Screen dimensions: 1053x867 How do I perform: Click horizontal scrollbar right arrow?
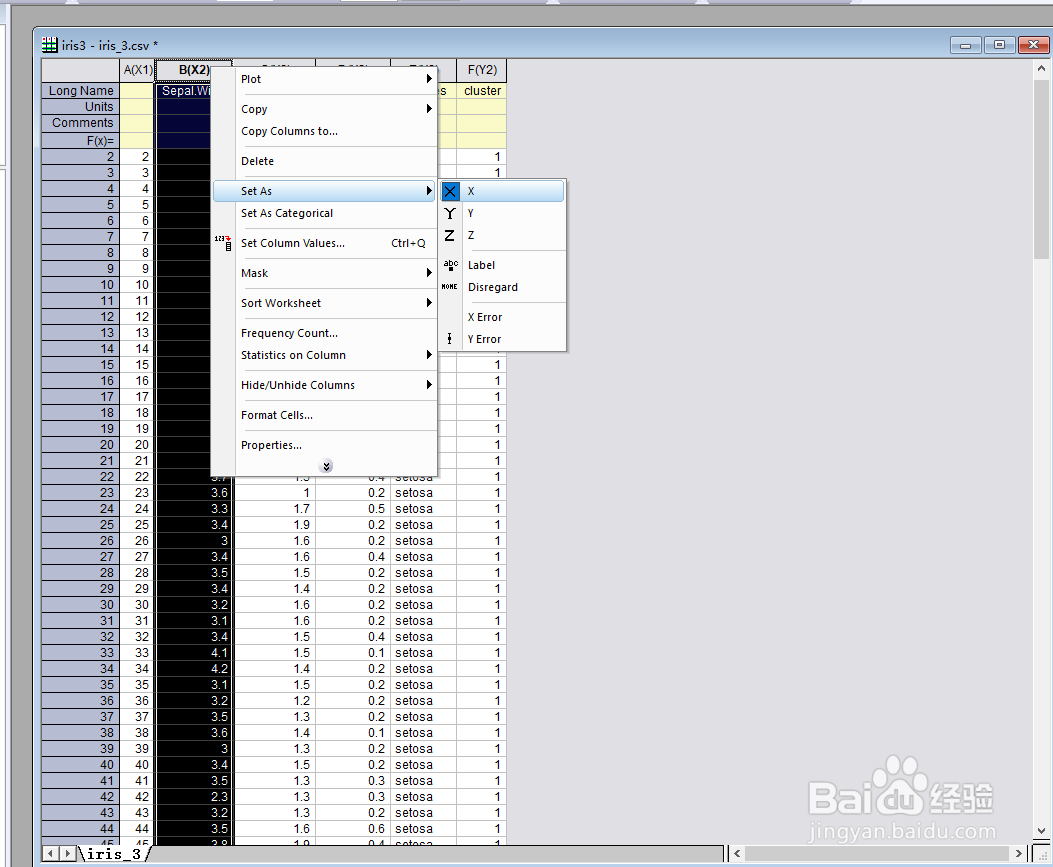1019,854
